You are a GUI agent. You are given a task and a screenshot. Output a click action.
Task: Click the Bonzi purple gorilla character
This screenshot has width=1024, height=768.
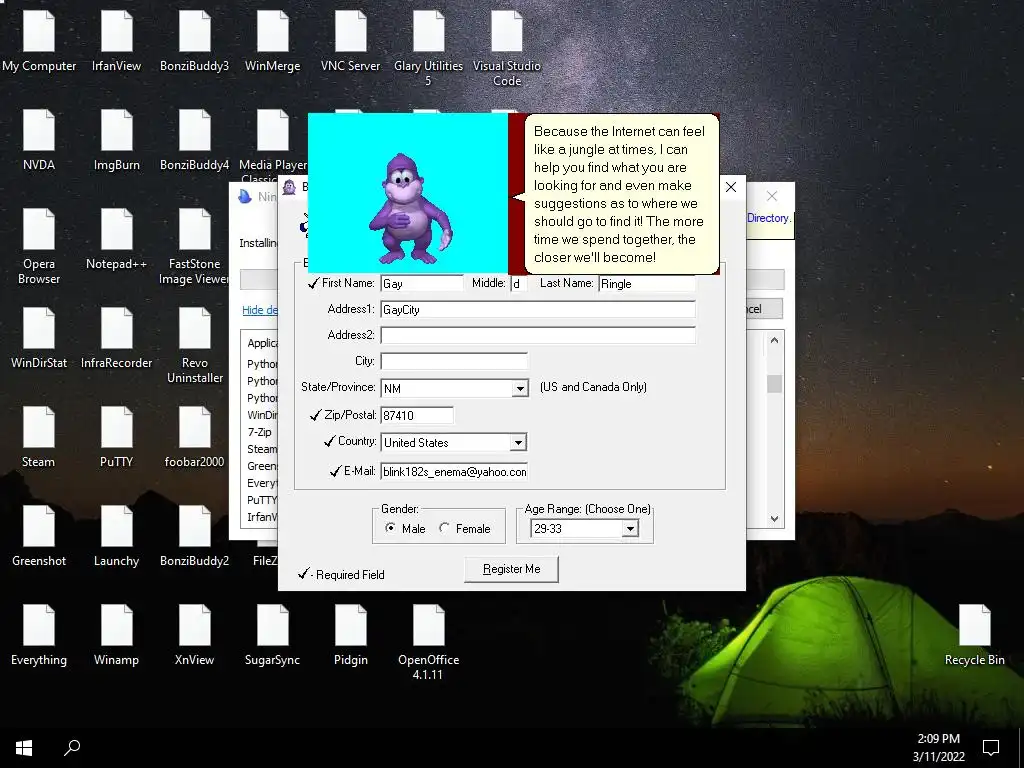tap(409, 208)
